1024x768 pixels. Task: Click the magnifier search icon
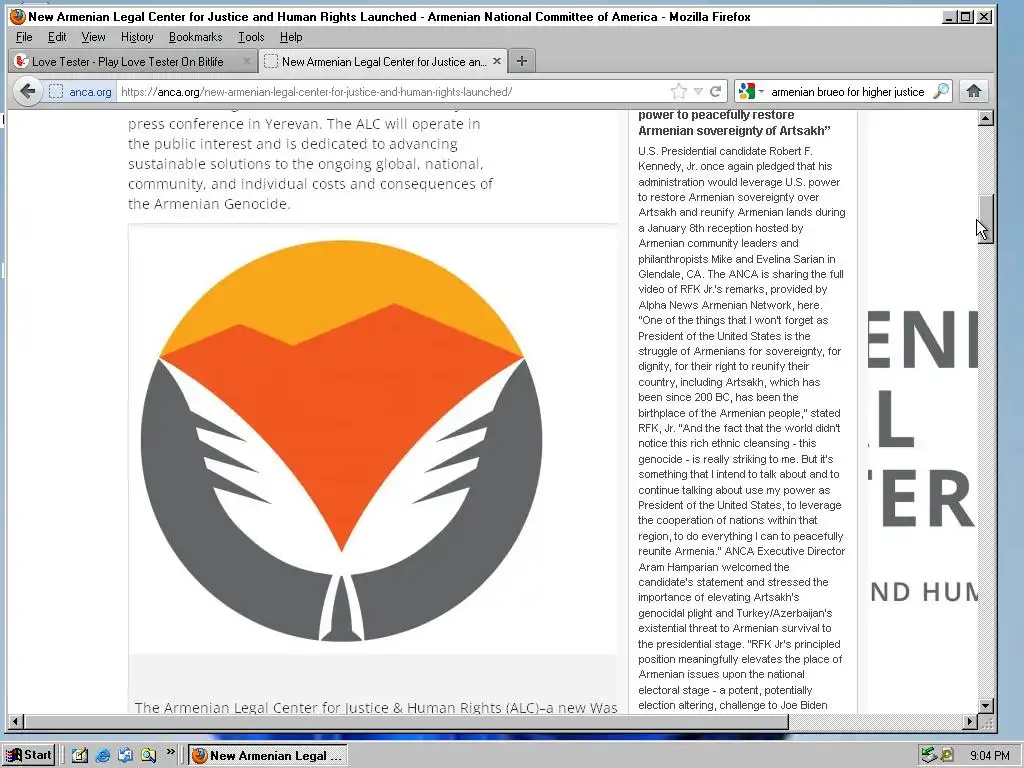(x=941, y=91)
